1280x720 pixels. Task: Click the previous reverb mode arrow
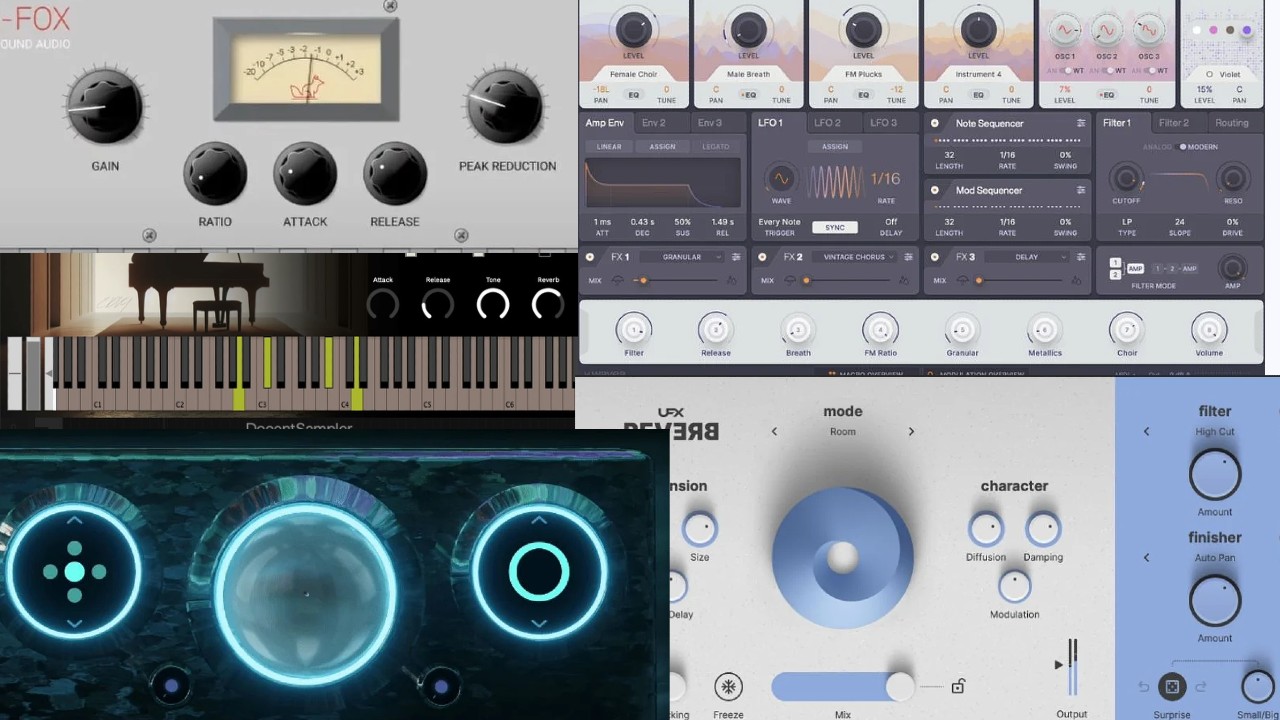pos(774,432)
